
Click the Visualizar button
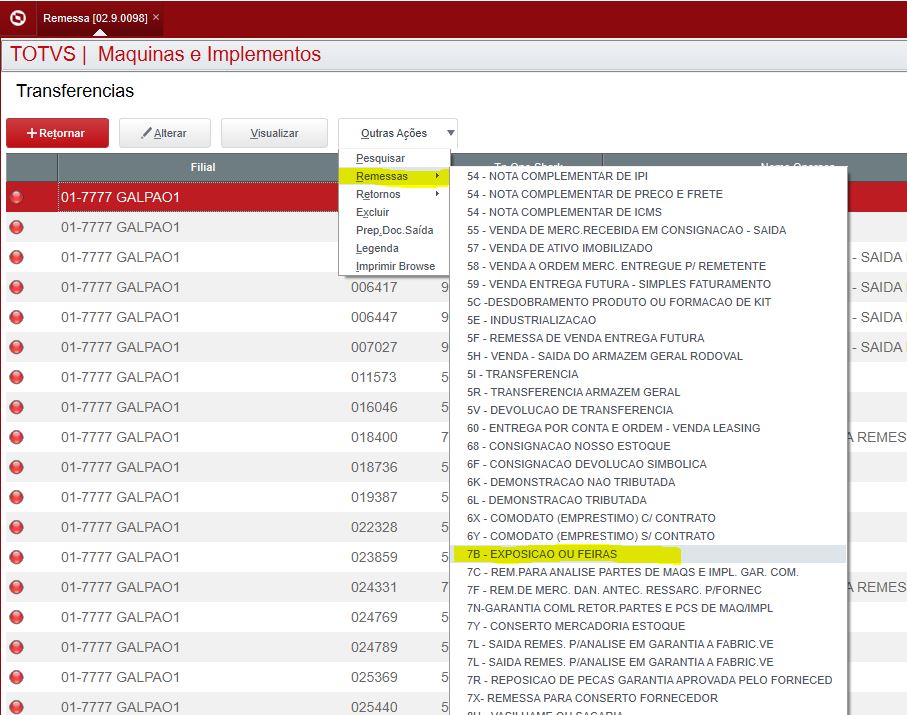pyautogui.click(x=274, y=133)
